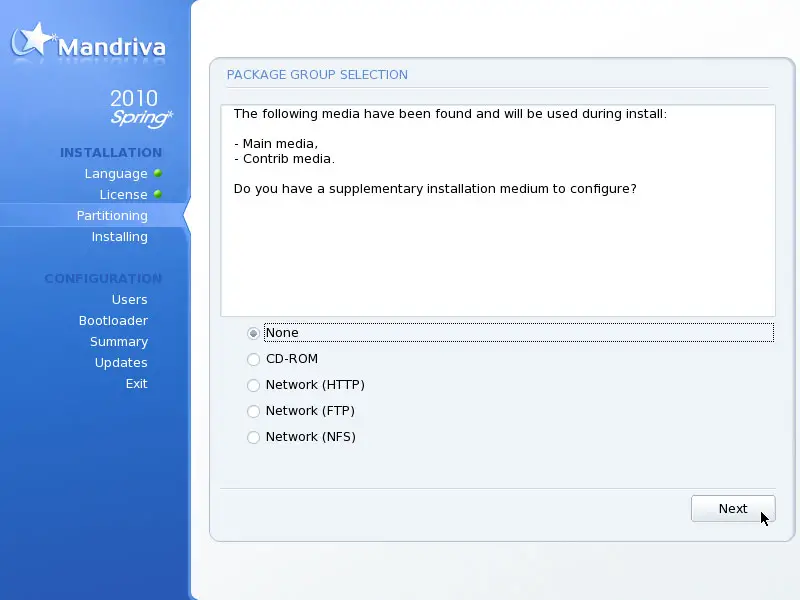800x600 pixels.
Task: Click the supplementary installation medium question text
Action: tap(435, 189)
